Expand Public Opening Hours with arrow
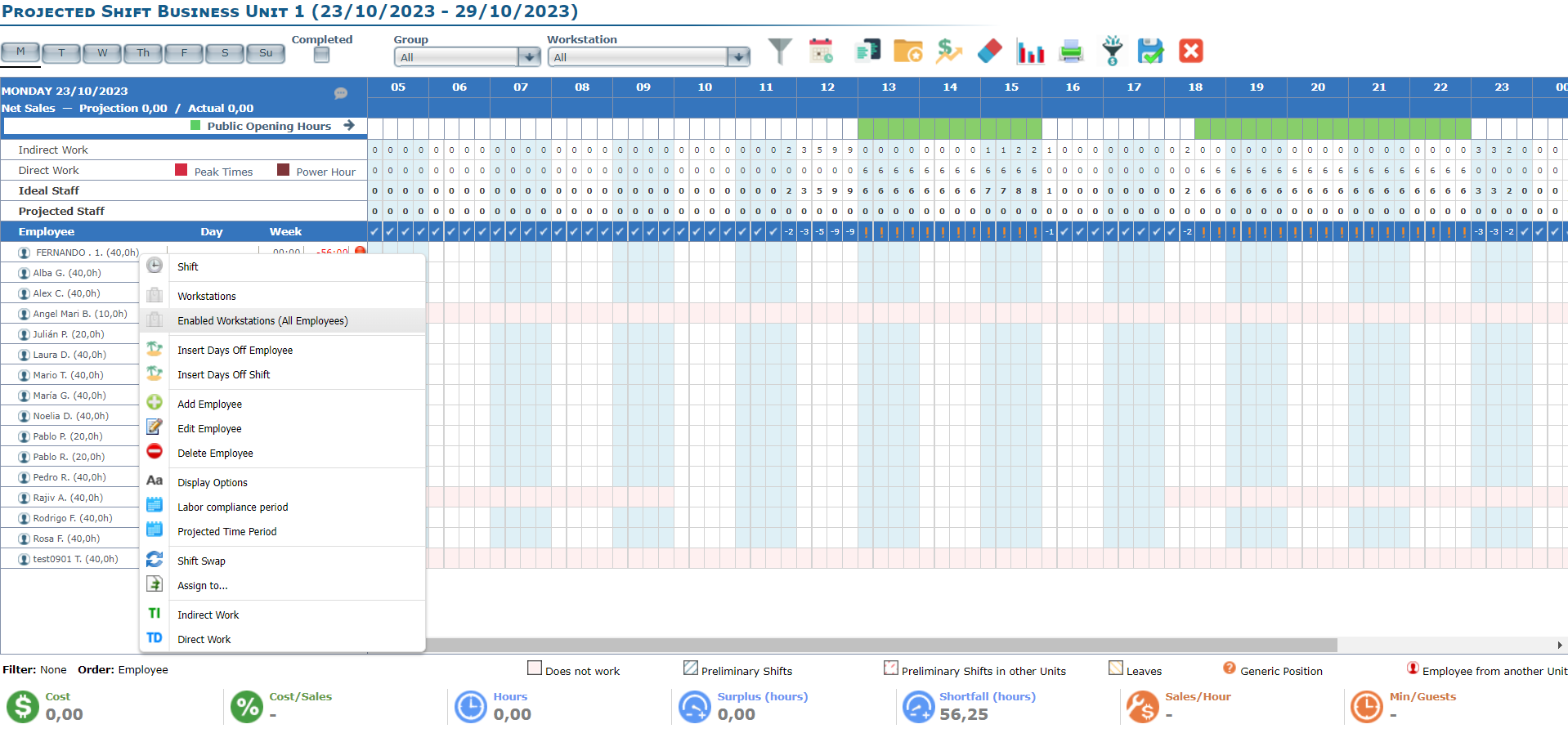The width and height of the screenshot is (1568, 751). point(349,126)
